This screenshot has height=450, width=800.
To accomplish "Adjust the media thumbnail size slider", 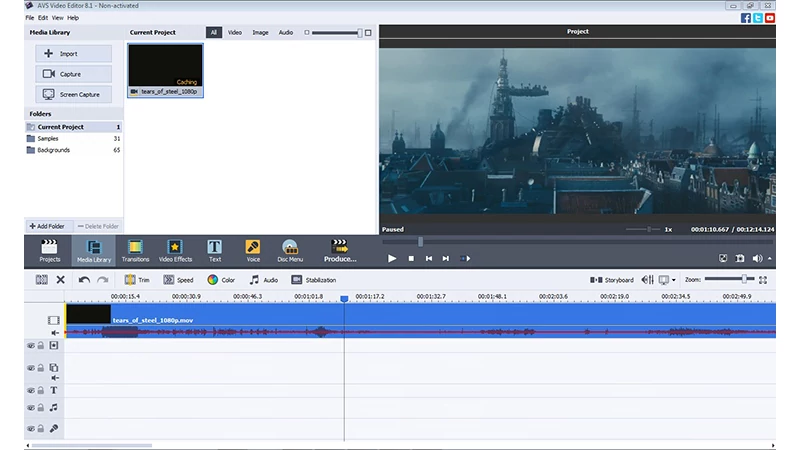I will click(337, 33).
